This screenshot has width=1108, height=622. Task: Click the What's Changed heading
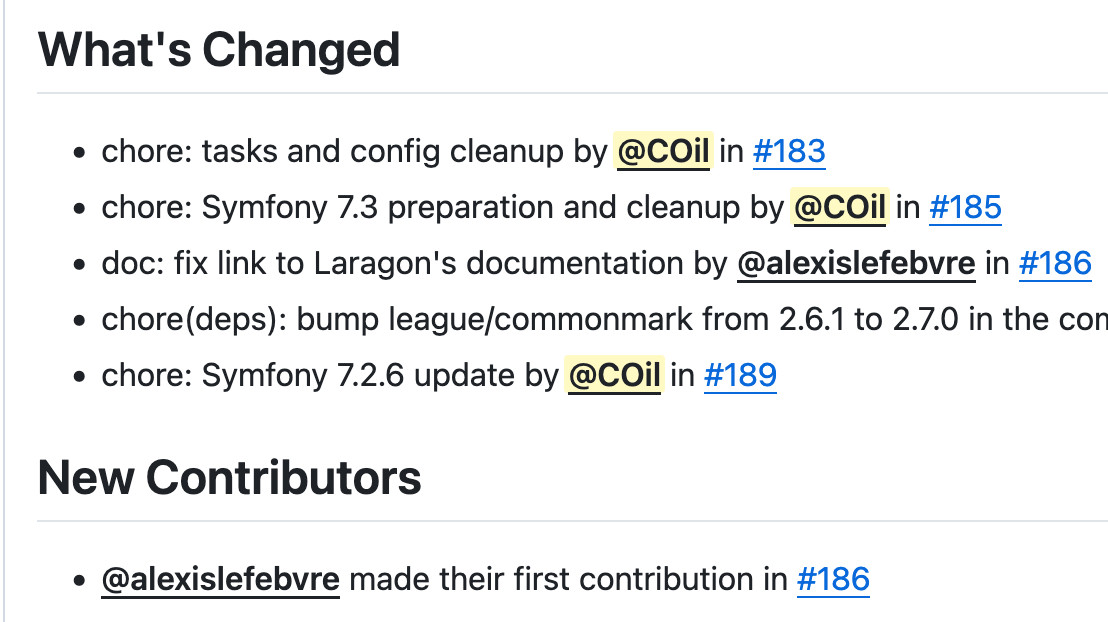click(x=219, y=49)
